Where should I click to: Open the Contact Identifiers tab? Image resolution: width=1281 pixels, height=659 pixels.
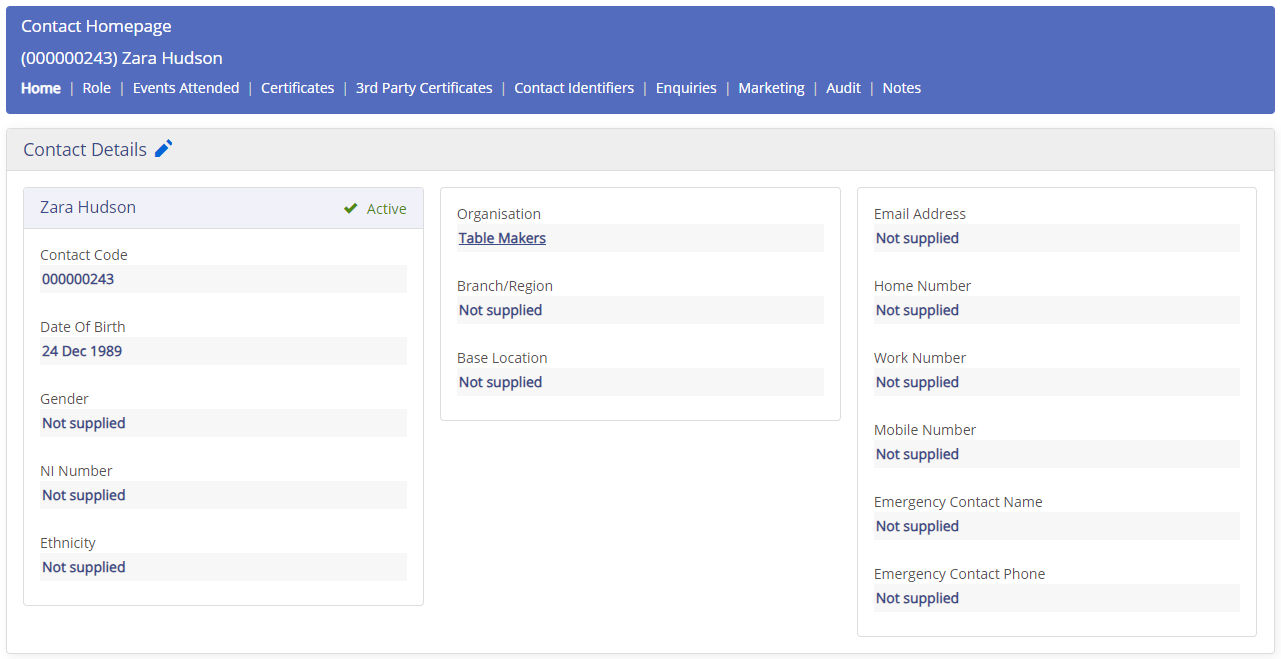click(x=574, y=88)
